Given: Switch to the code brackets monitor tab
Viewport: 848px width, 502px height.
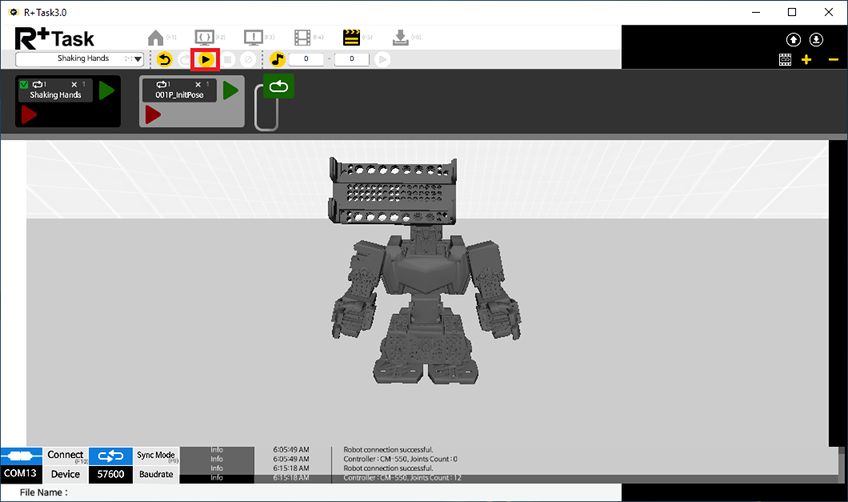Looking at the screenshot, I should pos(205,38).
